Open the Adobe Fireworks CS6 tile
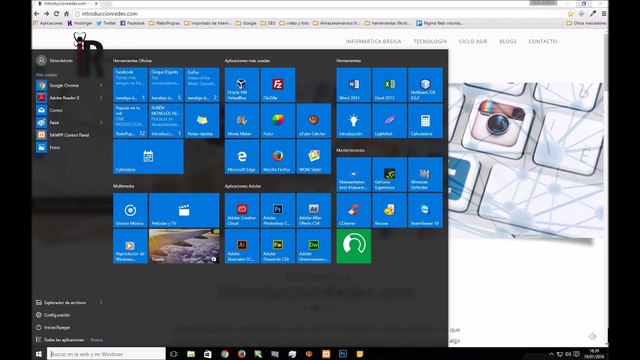This screenshot has width=640, height=360. [x=278, y=247]
